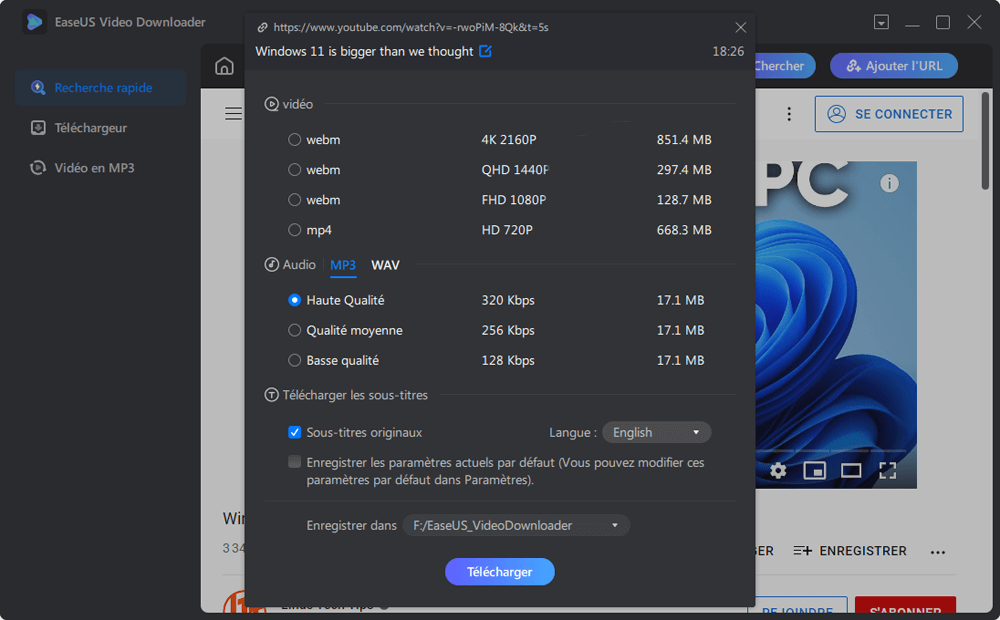
Task: Click SE CONNECTER to sign in
Action: point(888,113)
